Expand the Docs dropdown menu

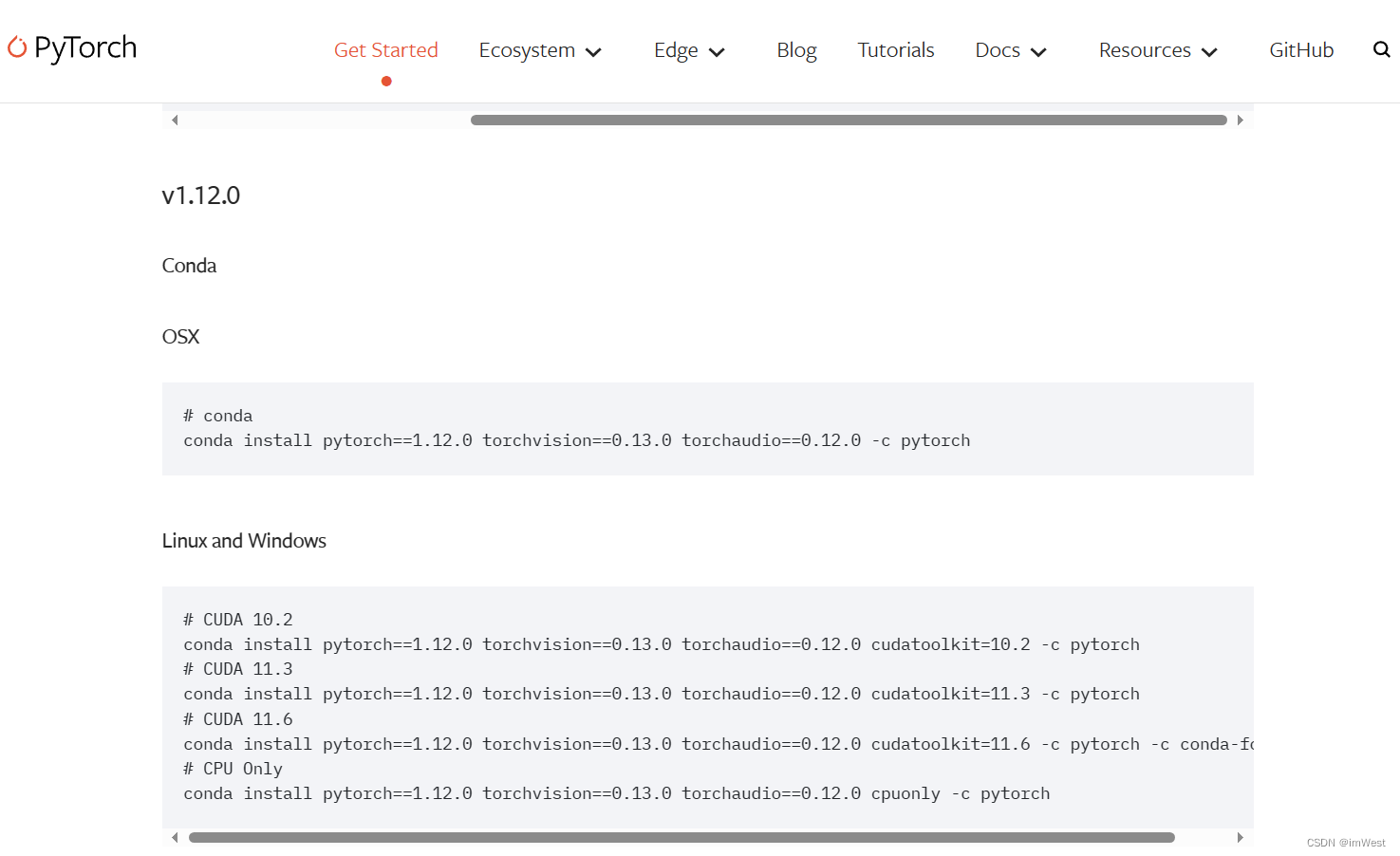1011,50
